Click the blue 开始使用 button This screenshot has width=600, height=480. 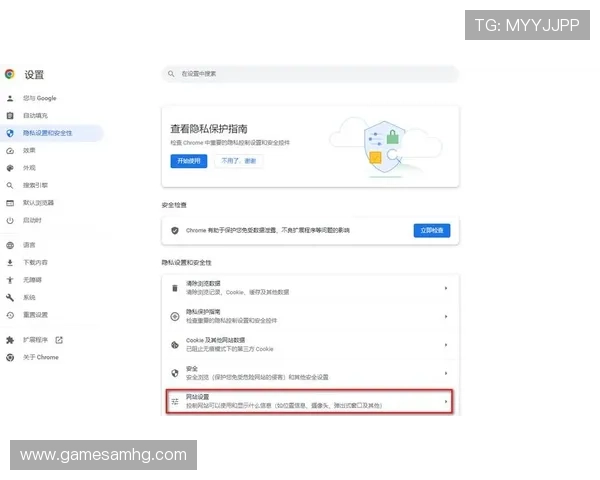(189, 161)
